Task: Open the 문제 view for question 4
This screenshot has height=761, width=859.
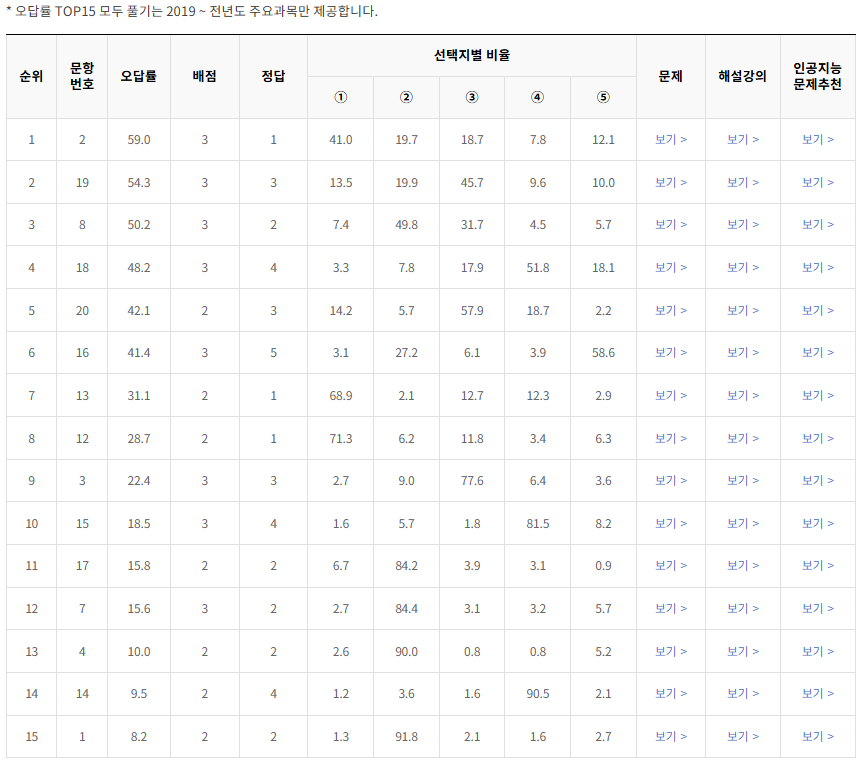Action: point(670,651)
